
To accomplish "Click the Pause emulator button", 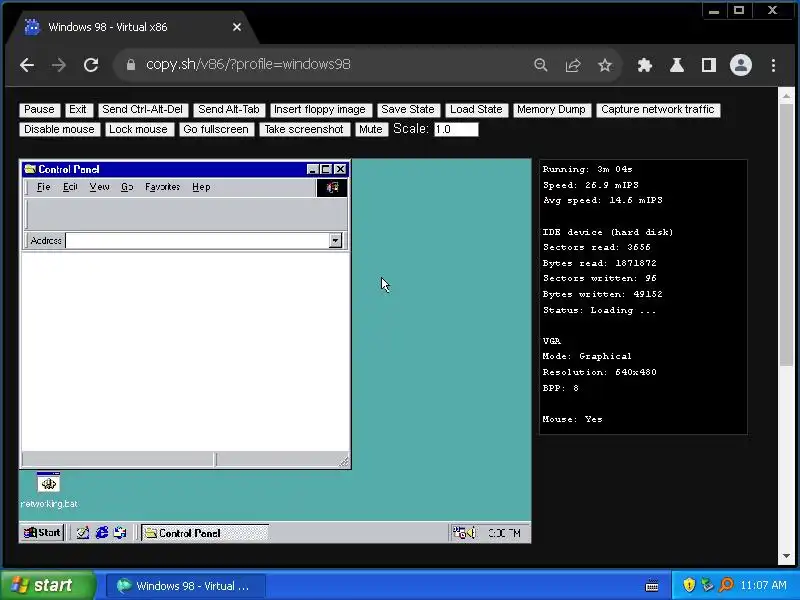I will point(39,110).
